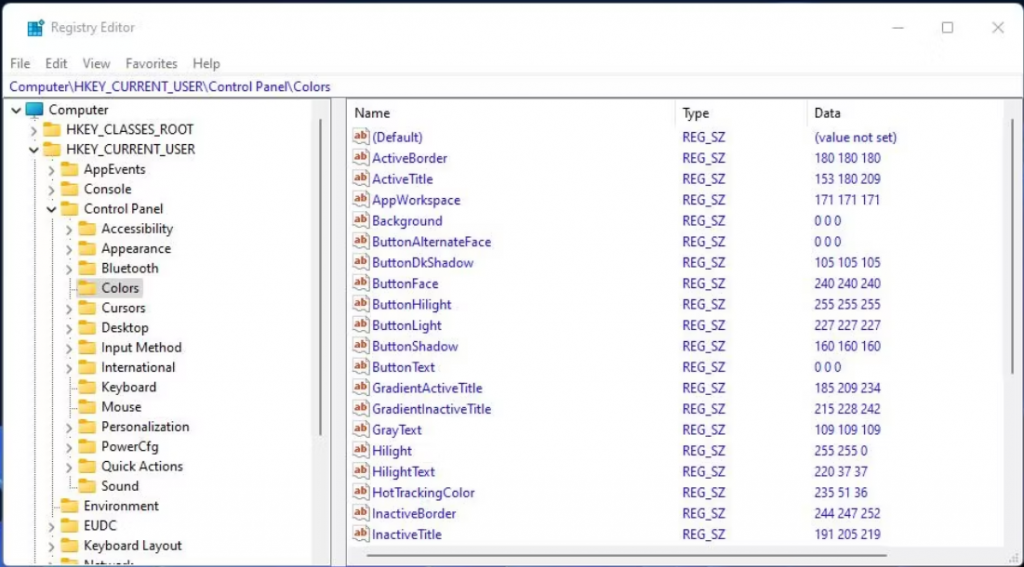This screenshot has height=567, width=1024.
Task: Click the string icon beside Background
Action: point(360,220)
